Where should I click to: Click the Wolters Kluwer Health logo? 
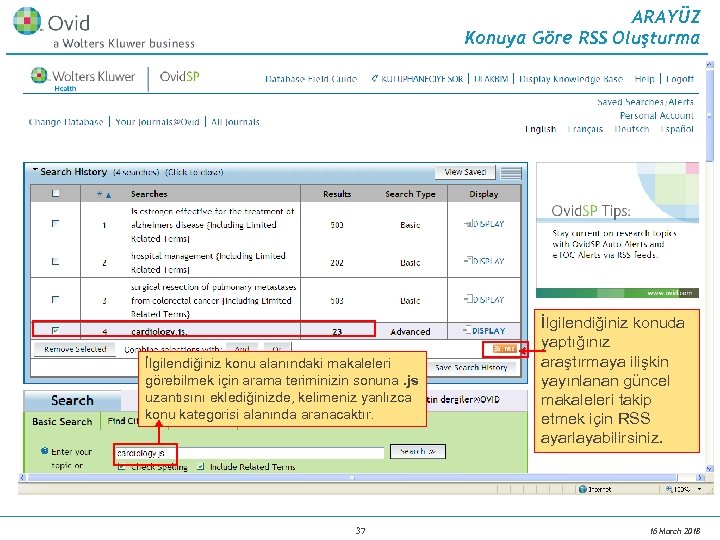(x=83, y=79)
